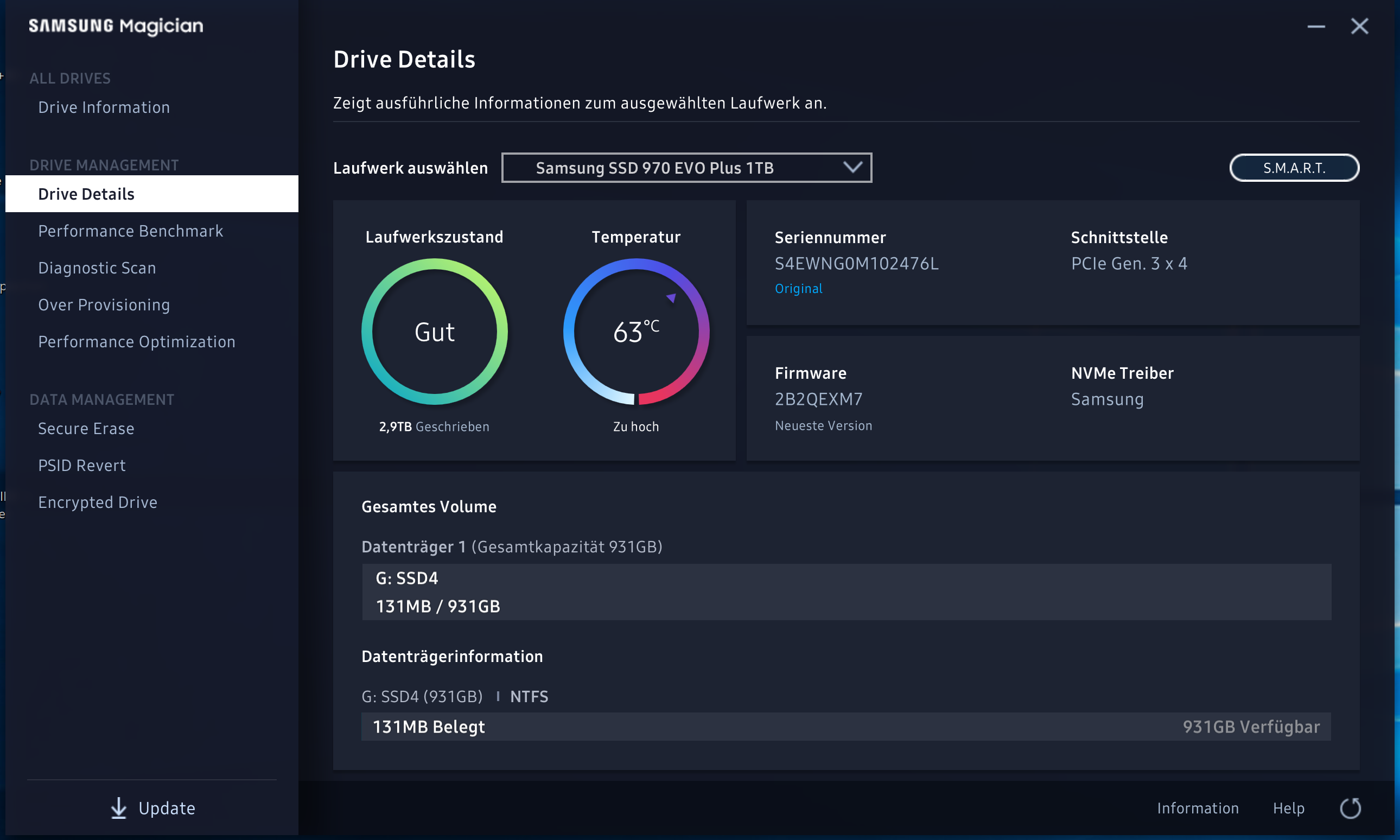The width and height of the screenshot is (1400, 840).
Task: Click the Datenträger 1 capacity heading
Action: [512, 547]
